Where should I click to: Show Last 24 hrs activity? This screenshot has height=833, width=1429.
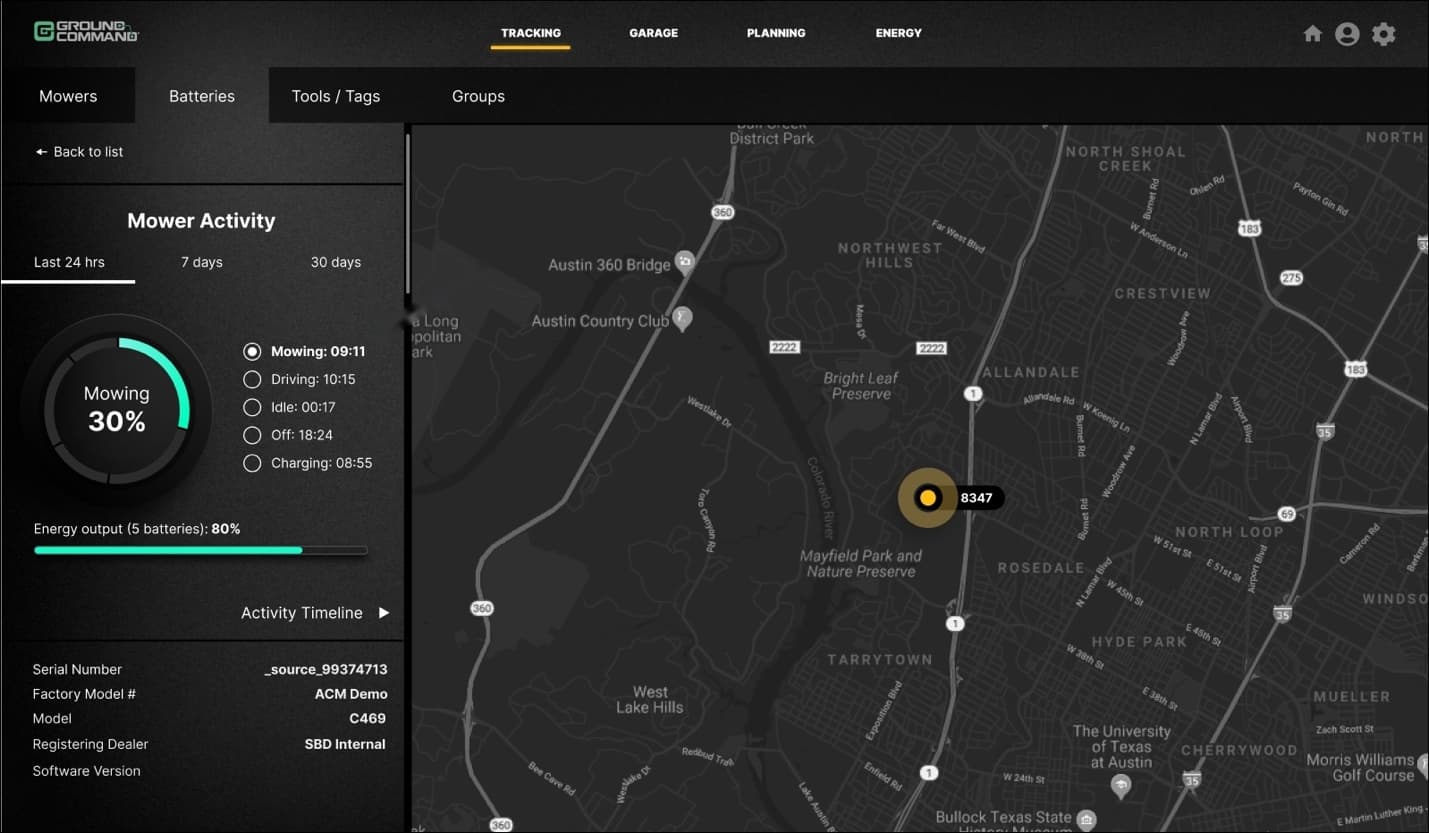[x=69, y=262]
